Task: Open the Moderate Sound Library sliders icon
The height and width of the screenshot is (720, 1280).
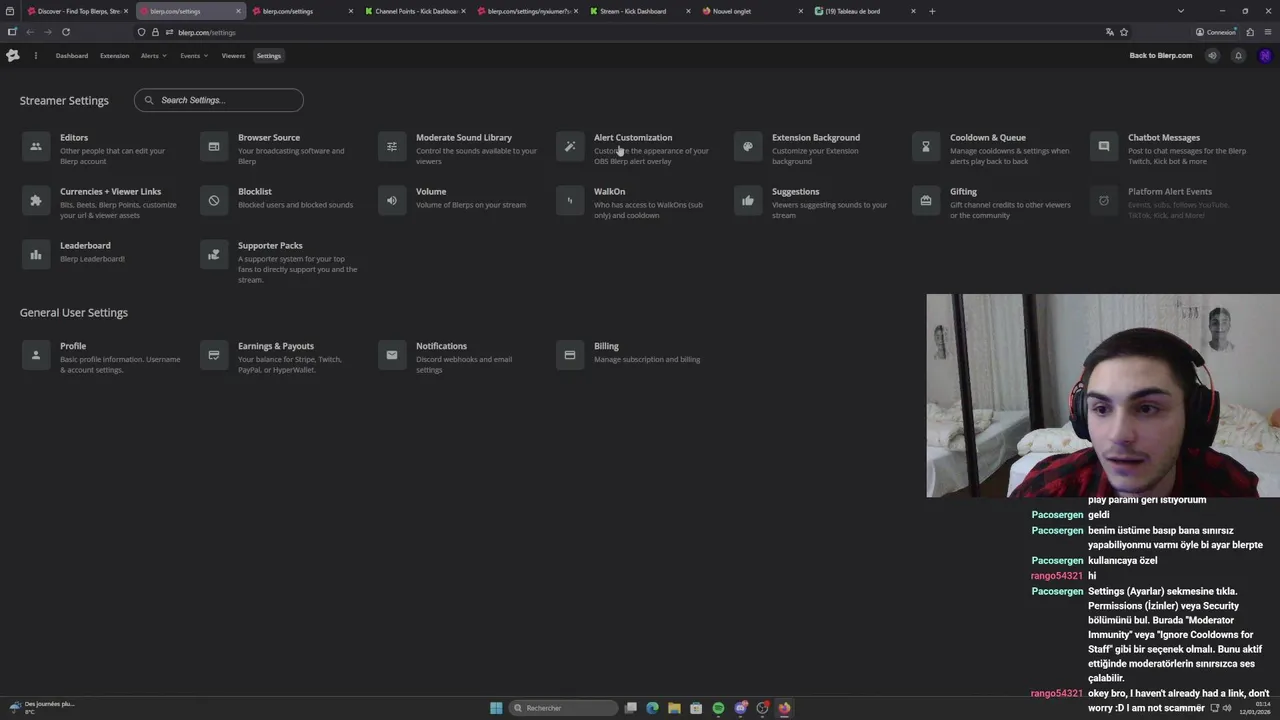Action: 392,147
